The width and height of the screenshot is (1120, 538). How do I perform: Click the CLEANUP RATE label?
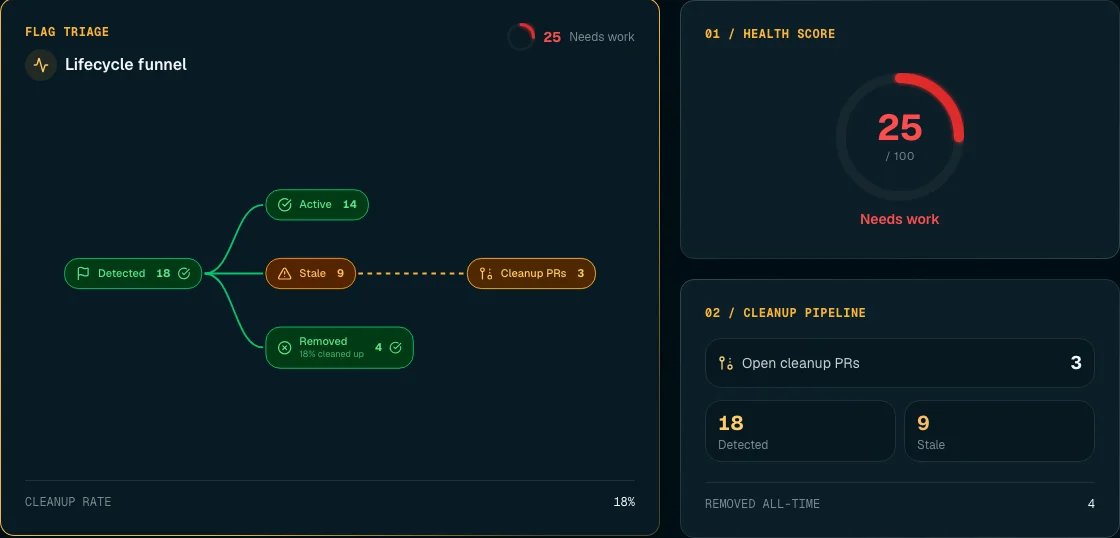68,502
